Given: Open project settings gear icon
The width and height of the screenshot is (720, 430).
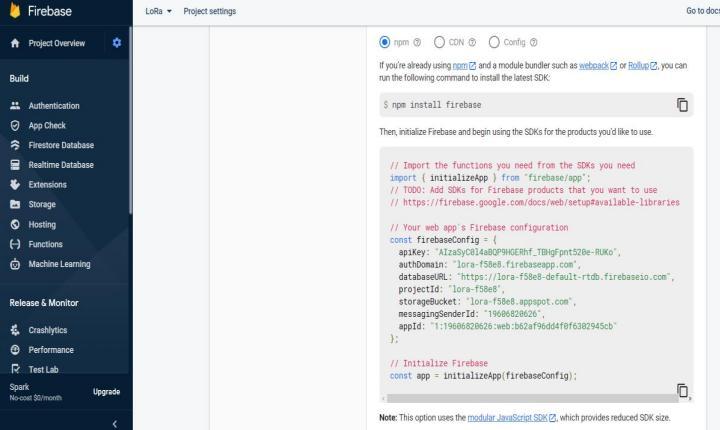Looking at the screenshot, I should click(x=117, y=43).
